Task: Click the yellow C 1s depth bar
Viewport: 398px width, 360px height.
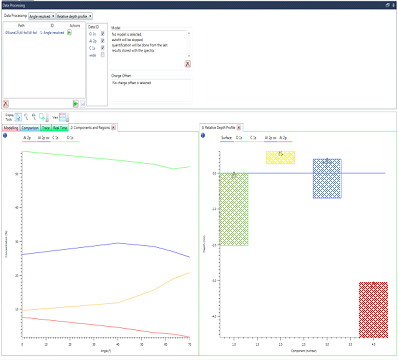Action: click(x=280, y=157)
